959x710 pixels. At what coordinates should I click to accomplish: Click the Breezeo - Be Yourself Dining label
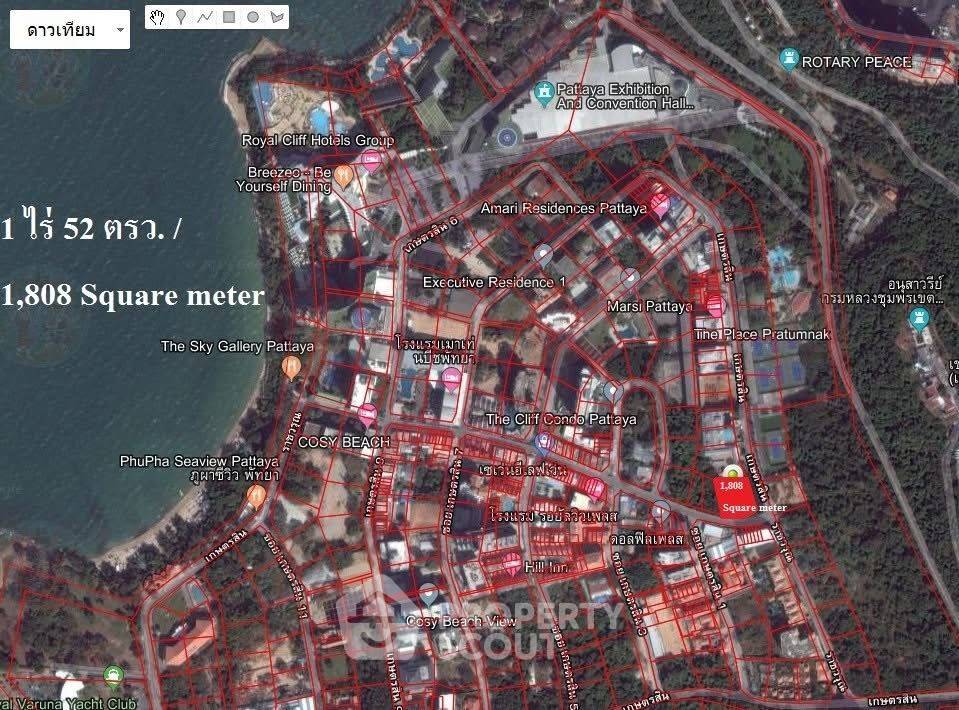[x=284, y=179]
